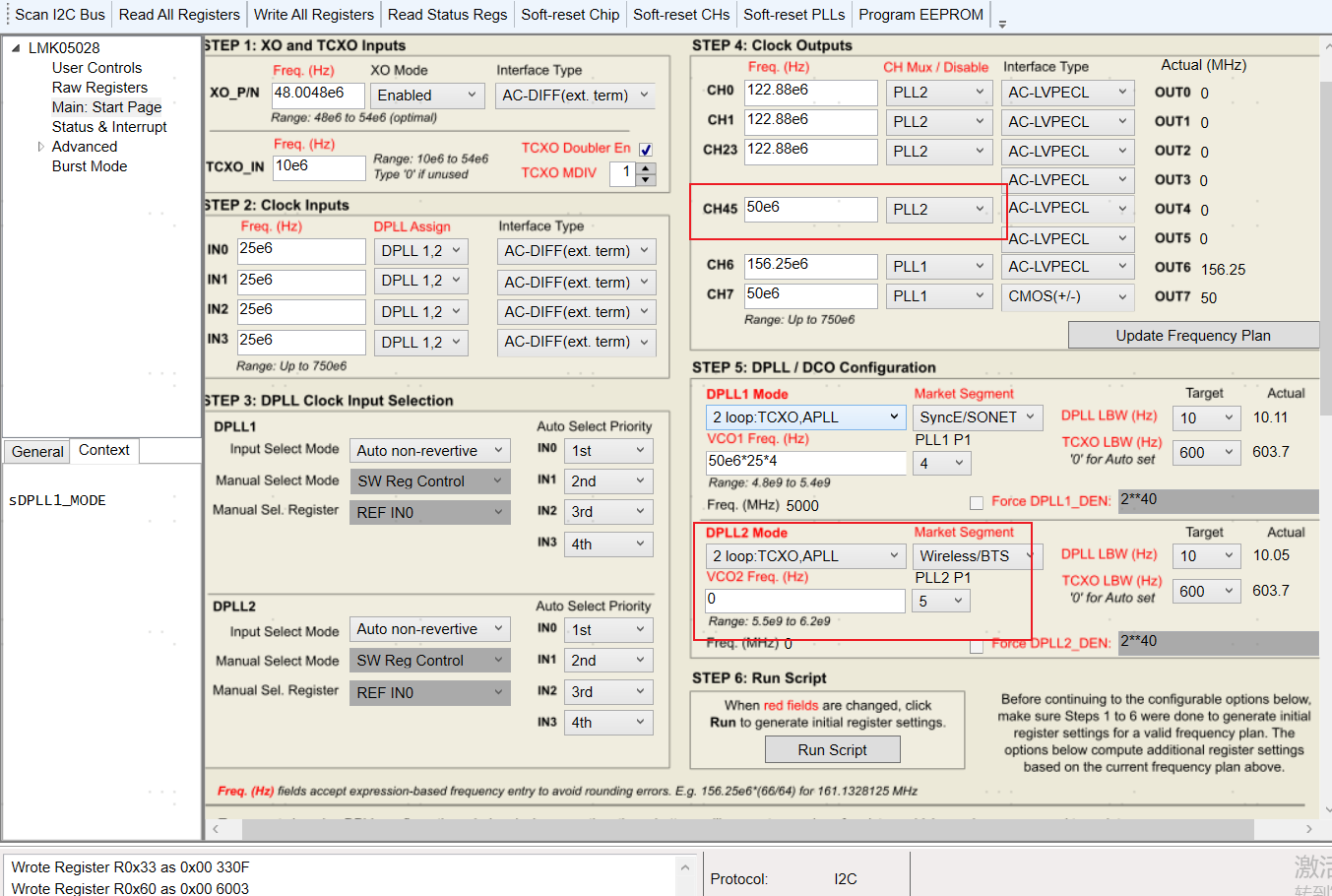Enable the TCXO Doubler En checkbox
This screenshot has height=896, width=1332.
click(646, 150)
